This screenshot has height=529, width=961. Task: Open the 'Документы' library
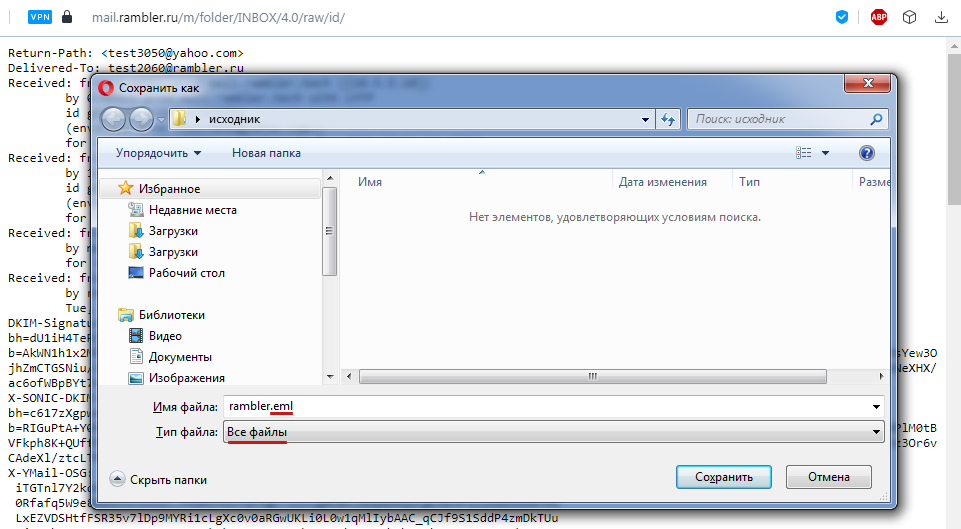point(180,357)
